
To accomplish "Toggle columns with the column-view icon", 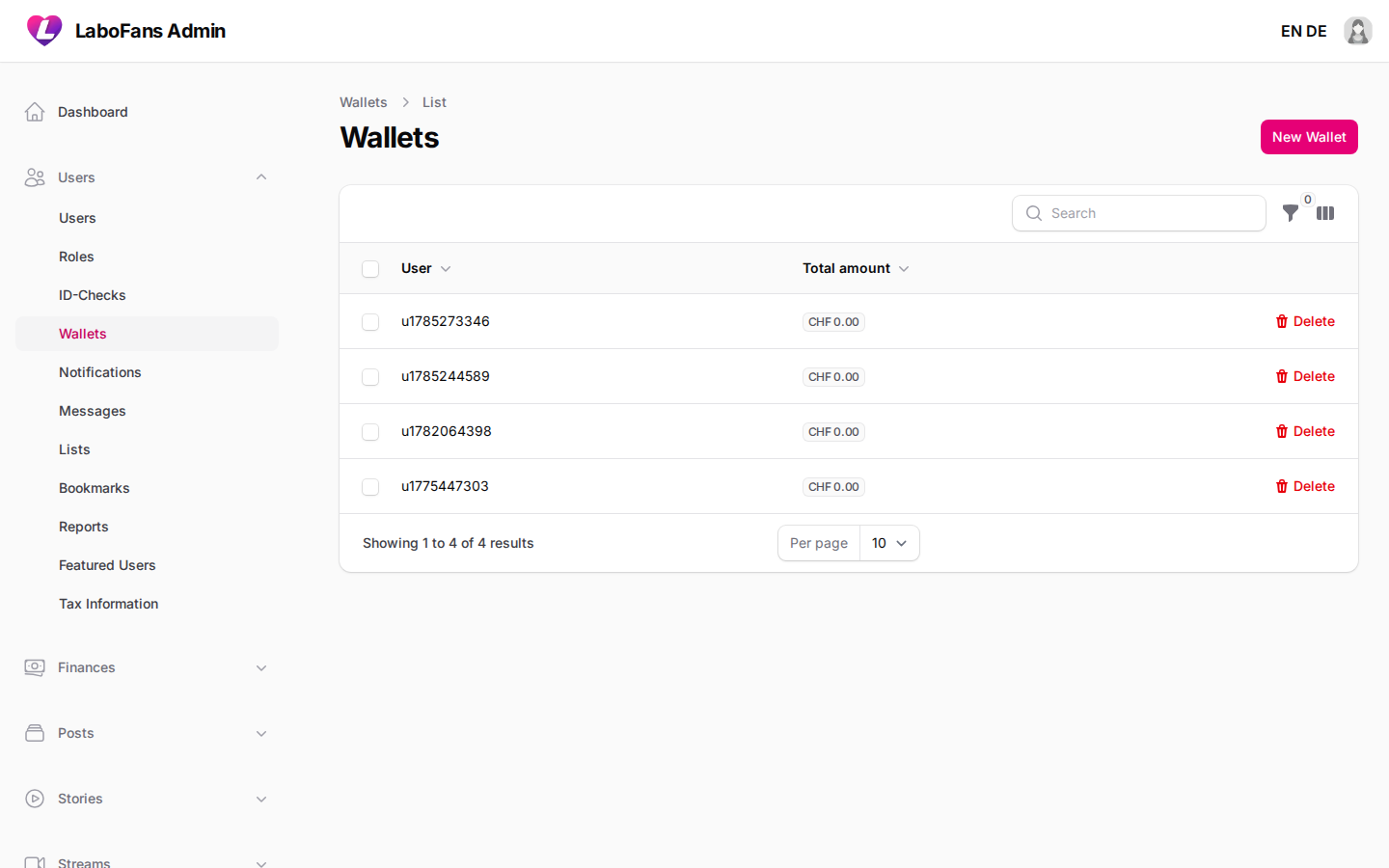I will (1325, 213).
